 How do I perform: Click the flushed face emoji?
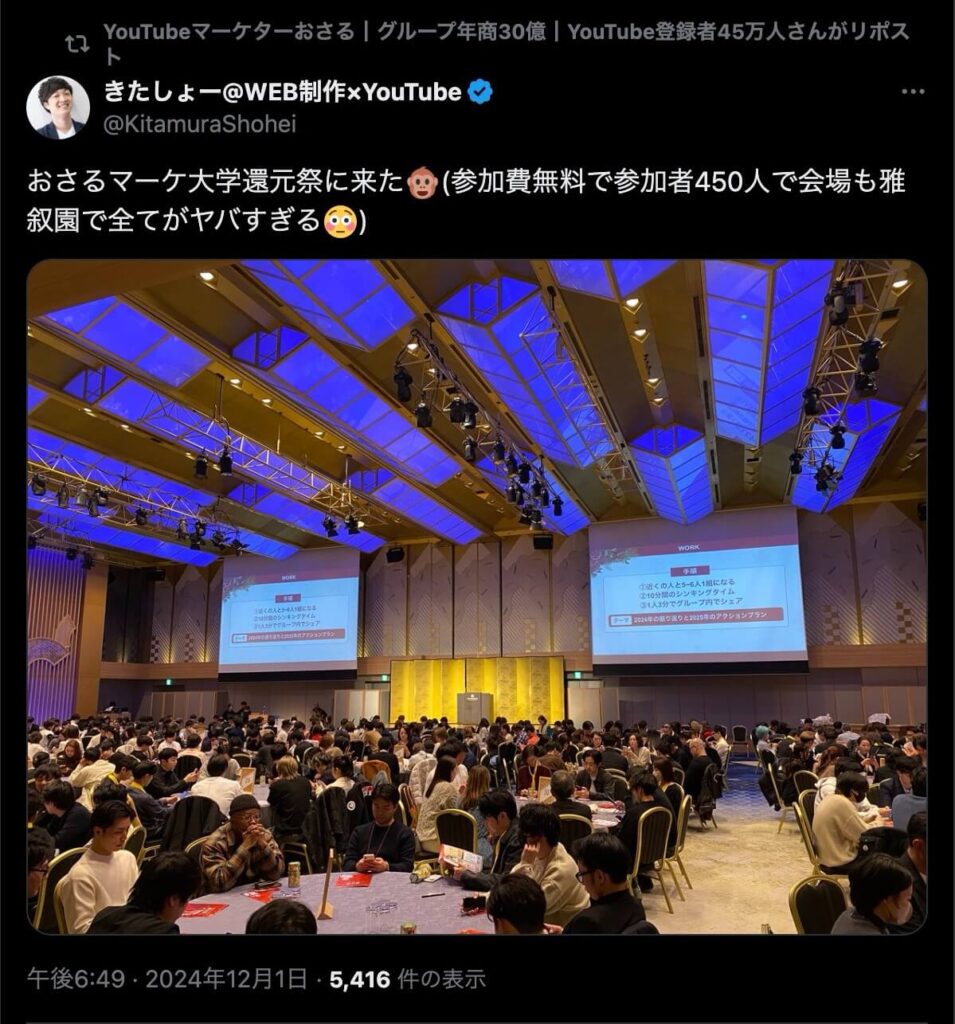click(x=339, y=221)
